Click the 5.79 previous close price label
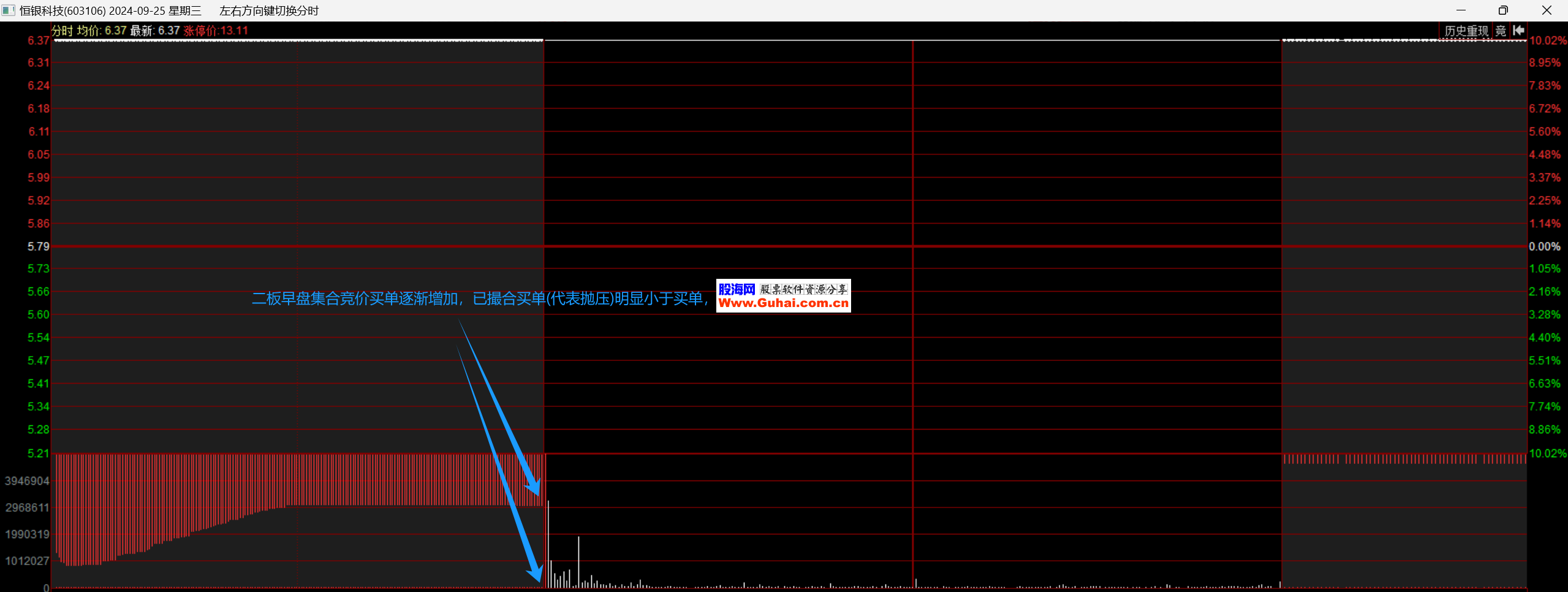This screenshot has height=592, width=1568. (38, 246)
